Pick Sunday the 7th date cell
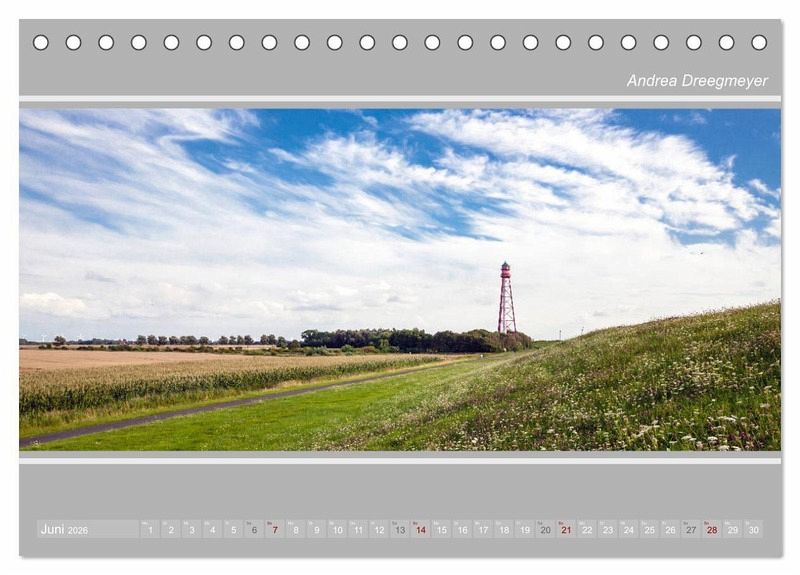Image resolution: width=800 pixels, height=575 pixels. coord(275,529)
